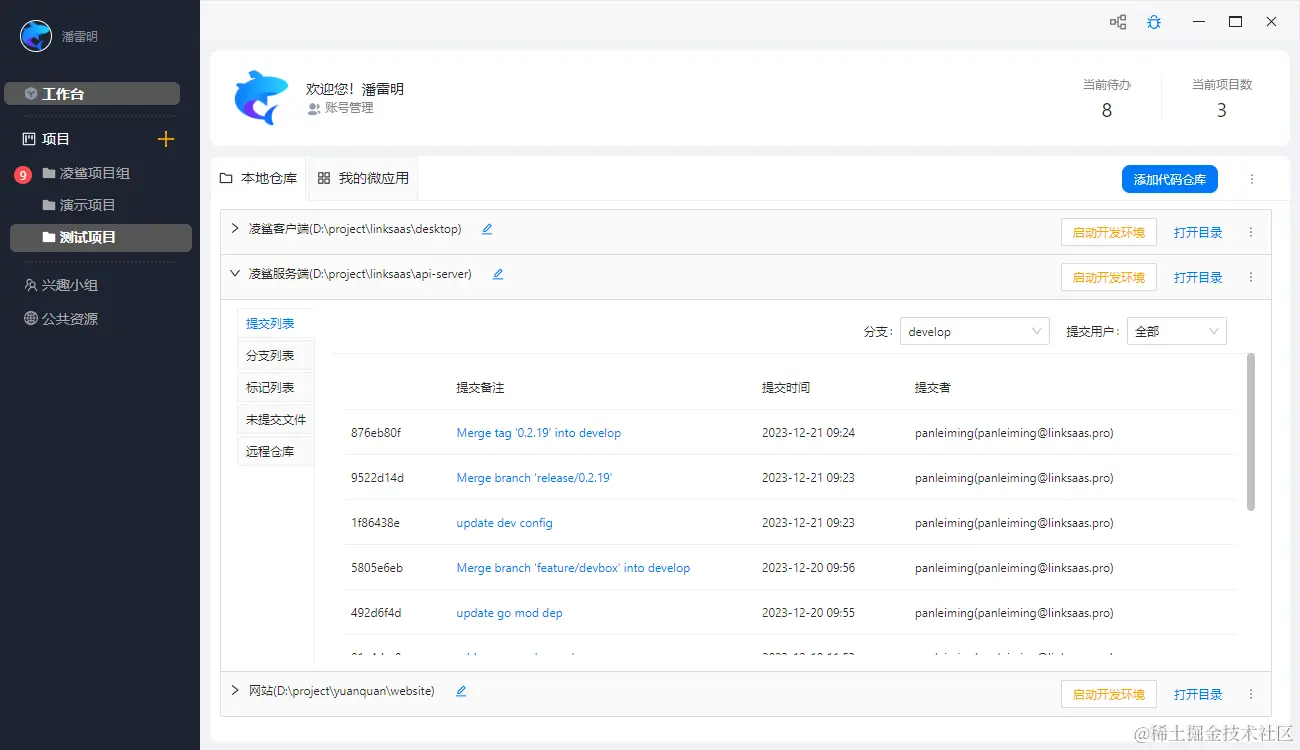Click the 添加代码仓库 button
1300x750 pixels.
(x=1170, y=179)
